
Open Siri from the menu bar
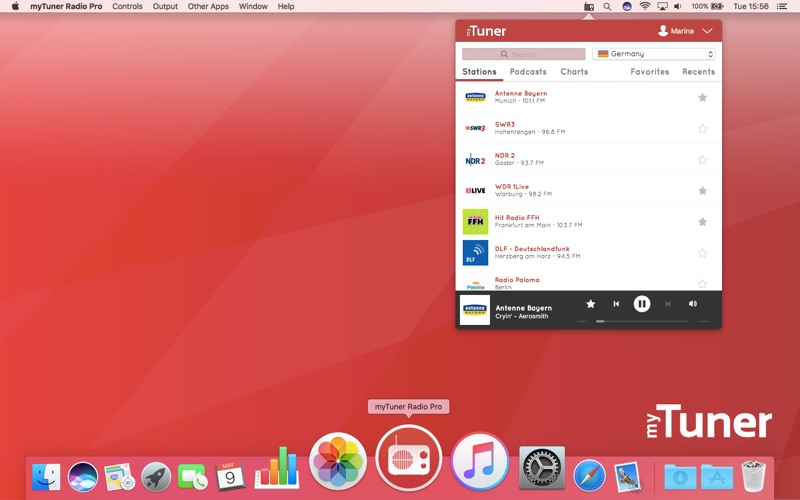click(x=627, y=7)
